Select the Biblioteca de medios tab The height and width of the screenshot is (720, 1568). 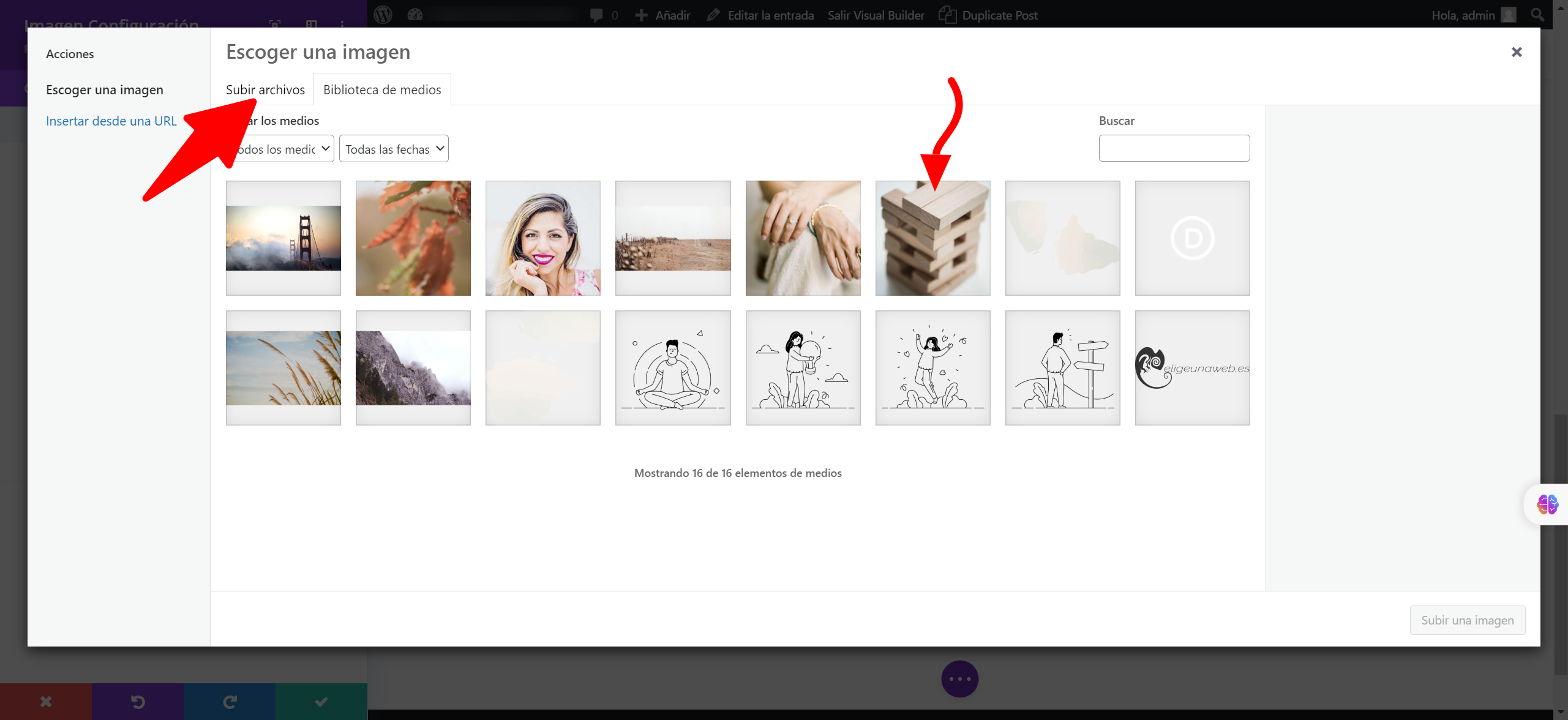382,90
